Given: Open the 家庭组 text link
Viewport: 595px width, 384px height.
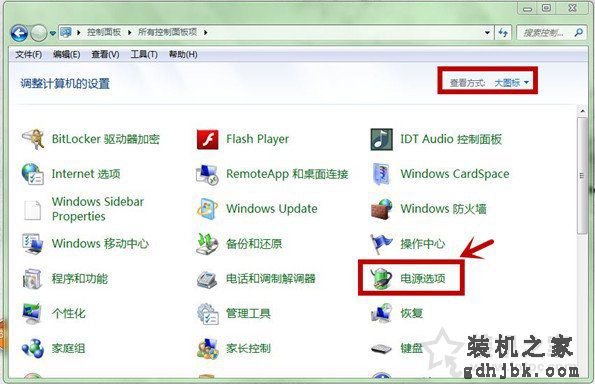Looking at the screenshot, I should 68,348.
